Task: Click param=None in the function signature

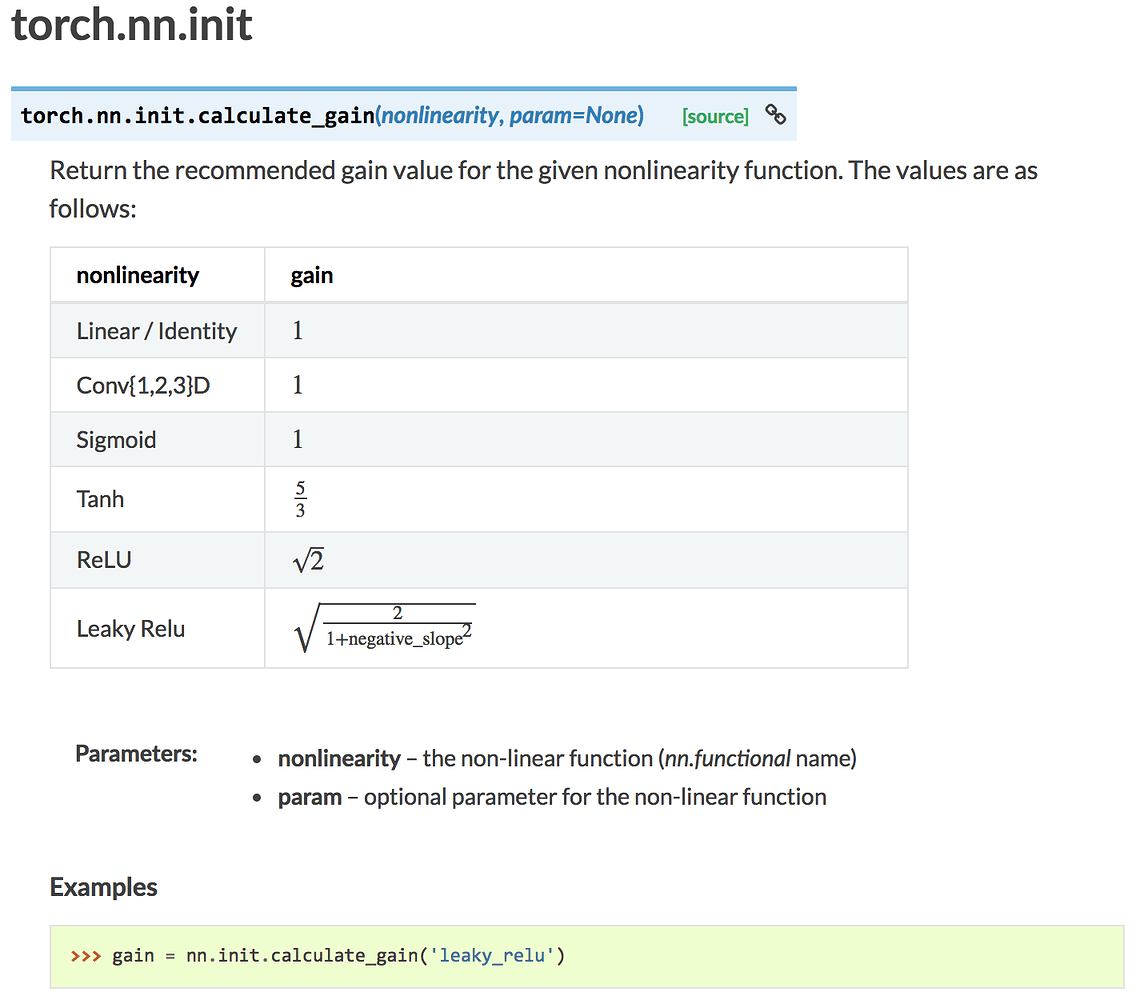Action: coord(574,116)
